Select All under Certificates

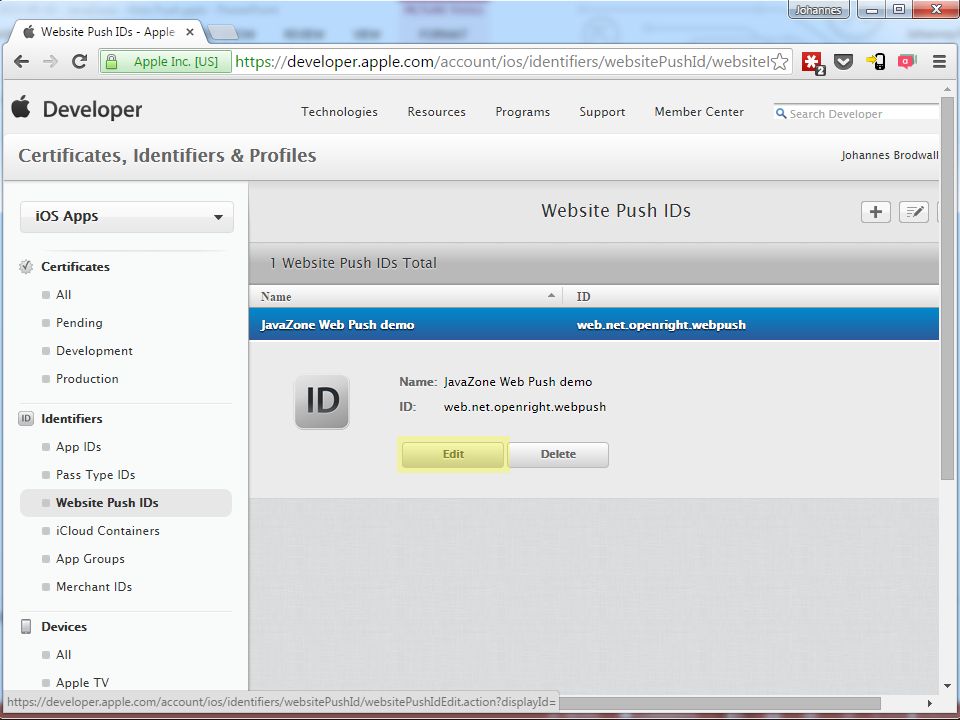pos(64,295)
